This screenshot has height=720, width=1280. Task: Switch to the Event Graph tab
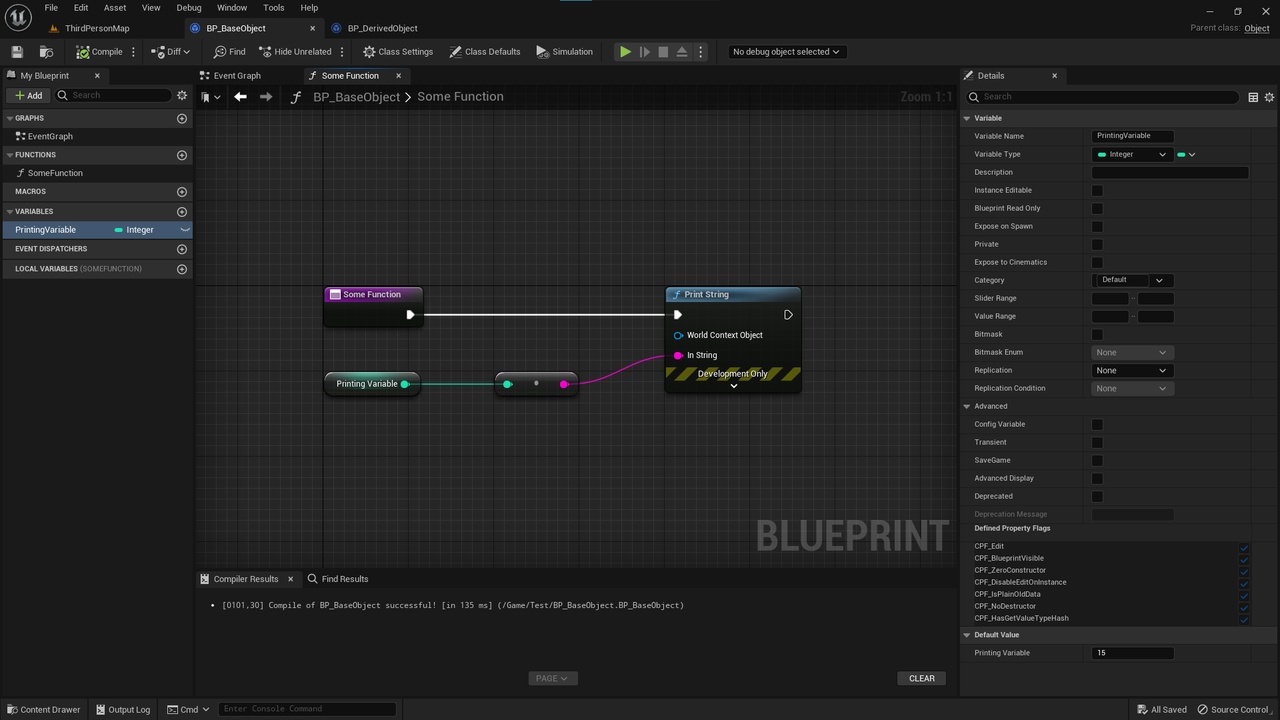(237, 76)
